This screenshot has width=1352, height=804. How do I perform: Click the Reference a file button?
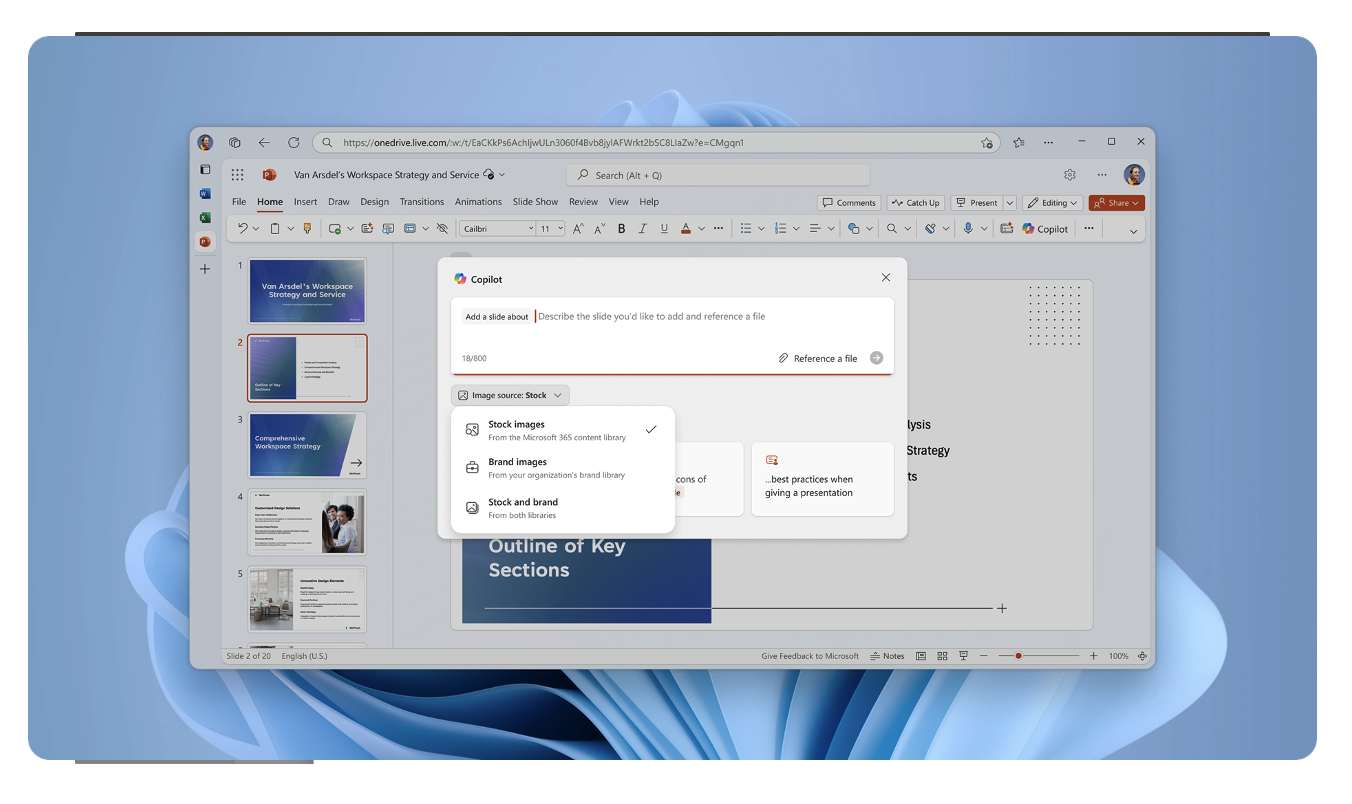click(x=817, y=358)
